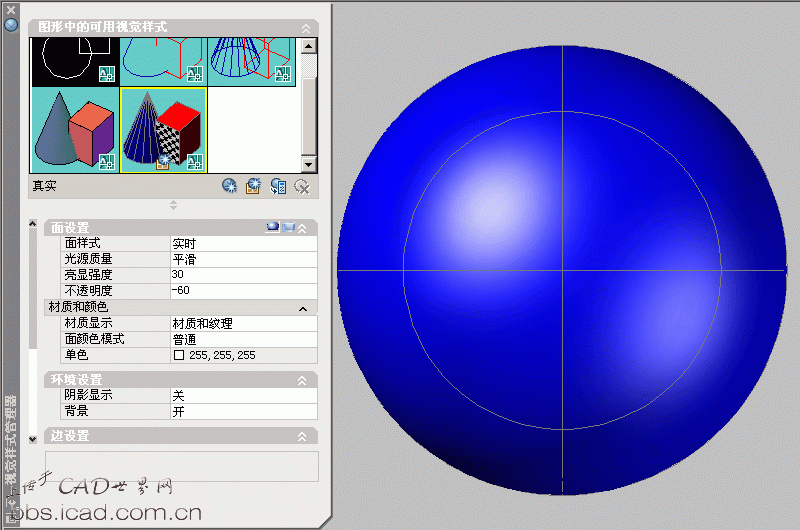Click the 亮显强度 value field showing 30
The height and width of the screenshot is (530, 800).
pos(242,274)
